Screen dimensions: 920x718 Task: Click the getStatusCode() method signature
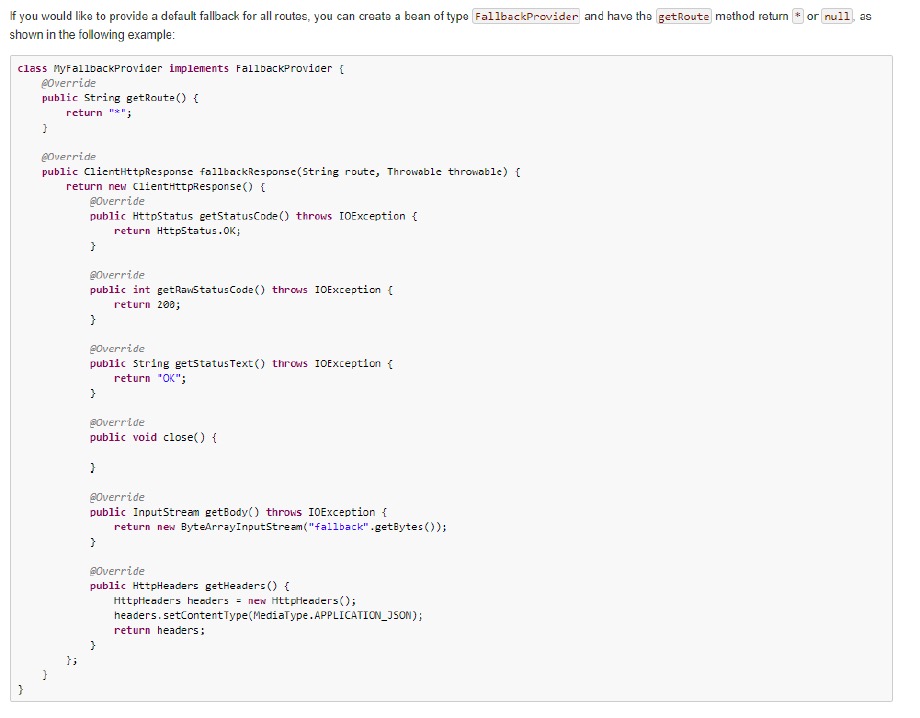(253, 216)
